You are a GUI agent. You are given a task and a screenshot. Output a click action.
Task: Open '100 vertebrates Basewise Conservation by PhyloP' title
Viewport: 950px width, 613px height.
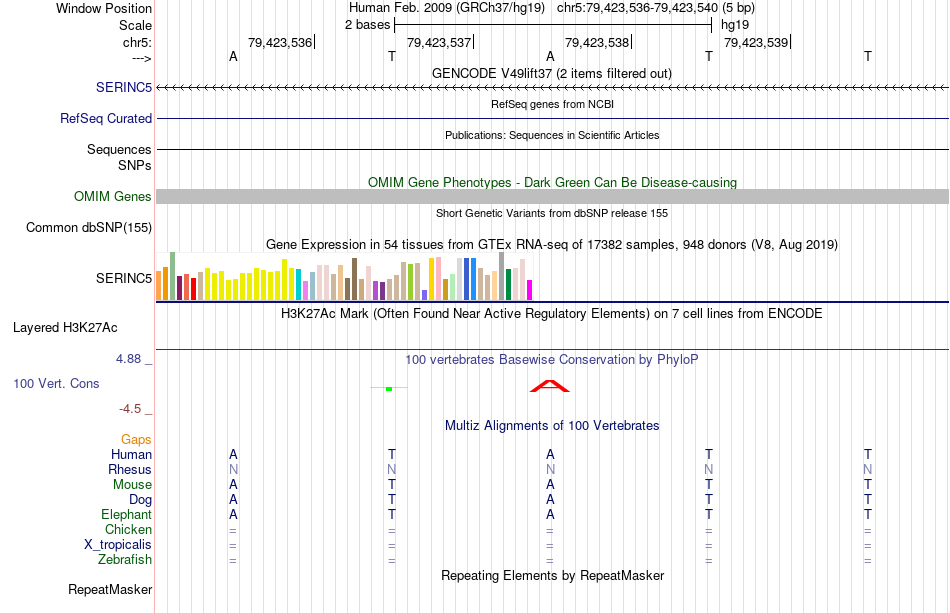pyautogui.click(x=552, y=360)
